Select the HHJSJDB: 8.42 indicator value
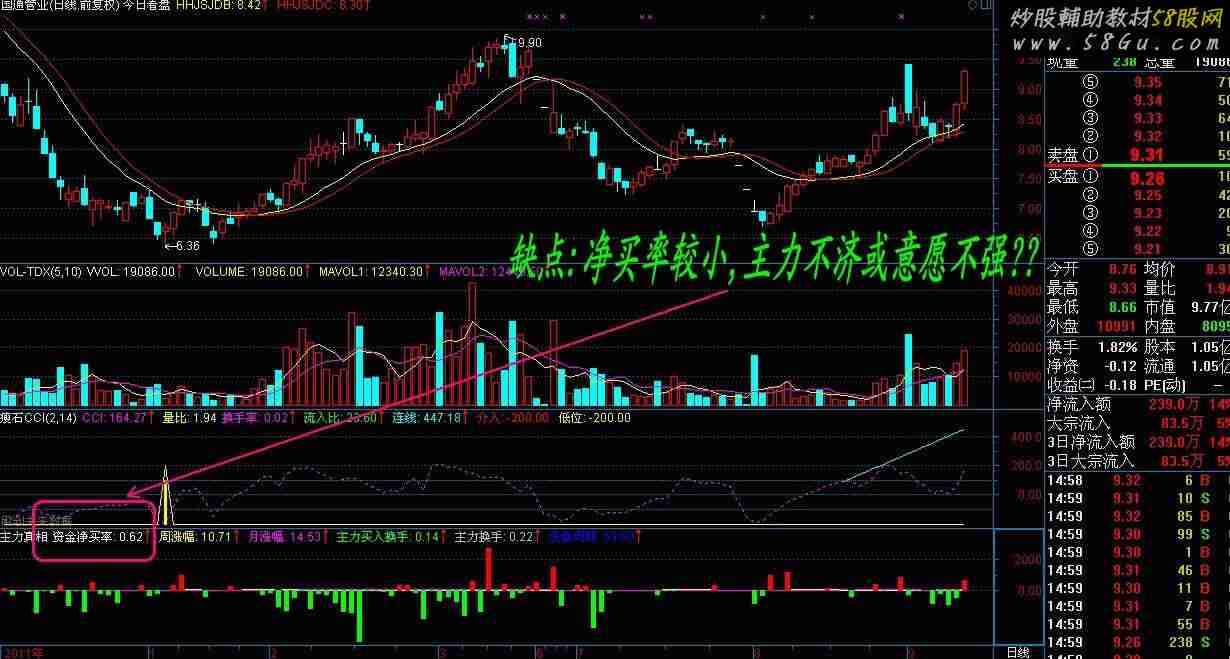1230x659 pixels. [x=219, y=6]
